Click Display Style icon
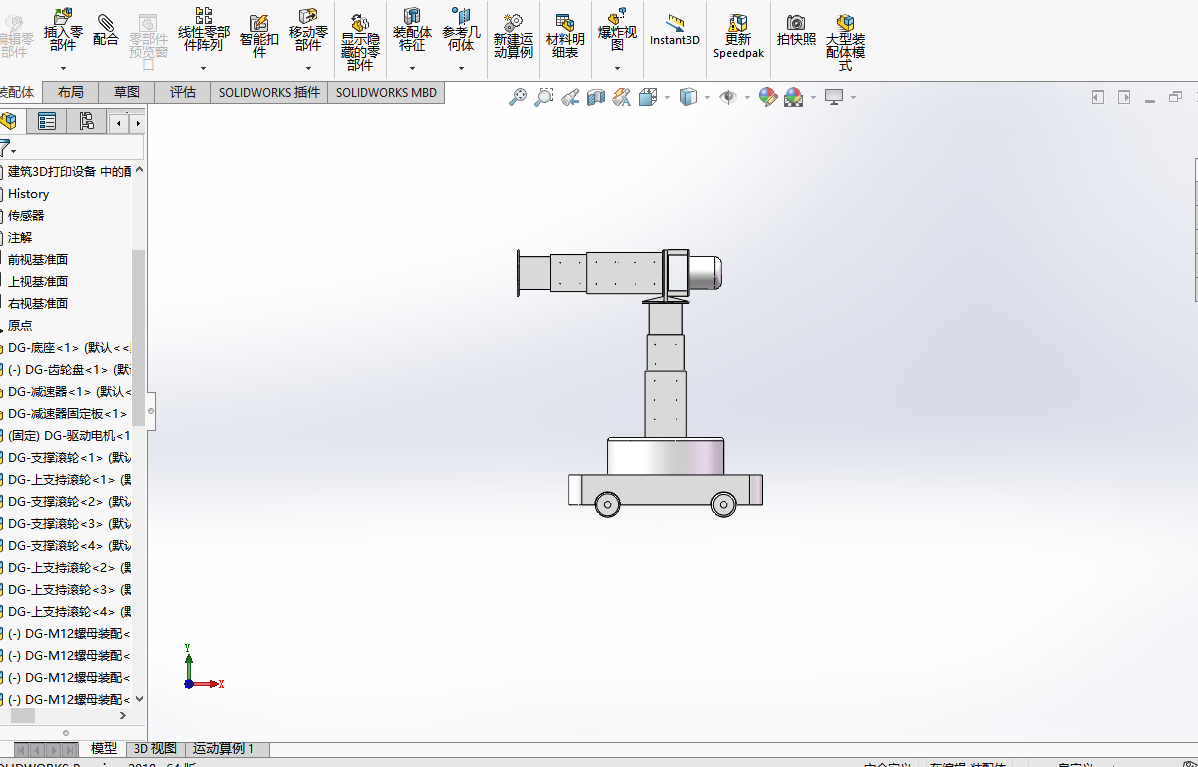This screenshot has width=1198, height=767. (688, 97)
